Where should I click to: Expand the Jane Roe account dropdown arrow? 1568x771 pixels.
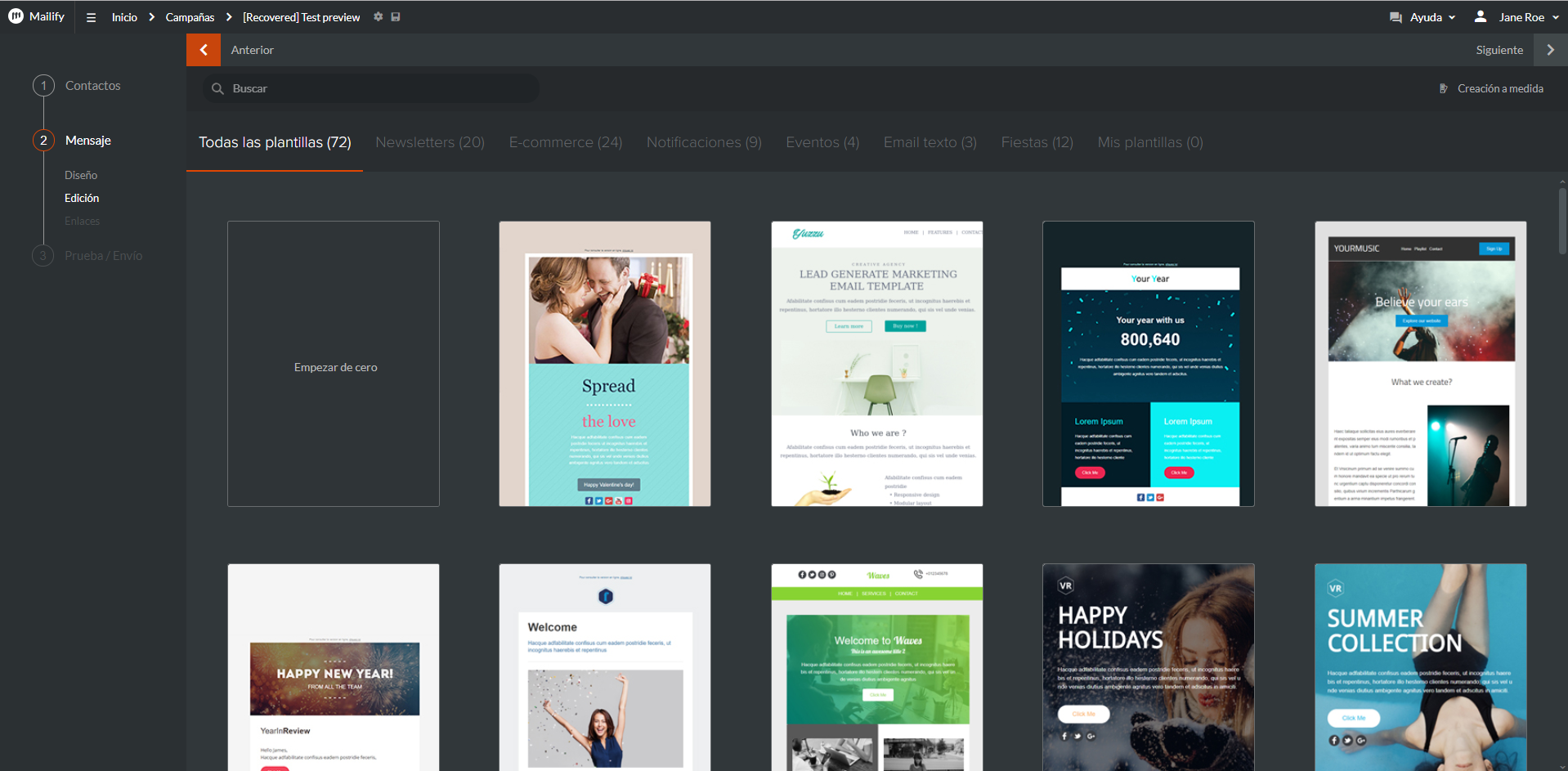click(1556, 17)
